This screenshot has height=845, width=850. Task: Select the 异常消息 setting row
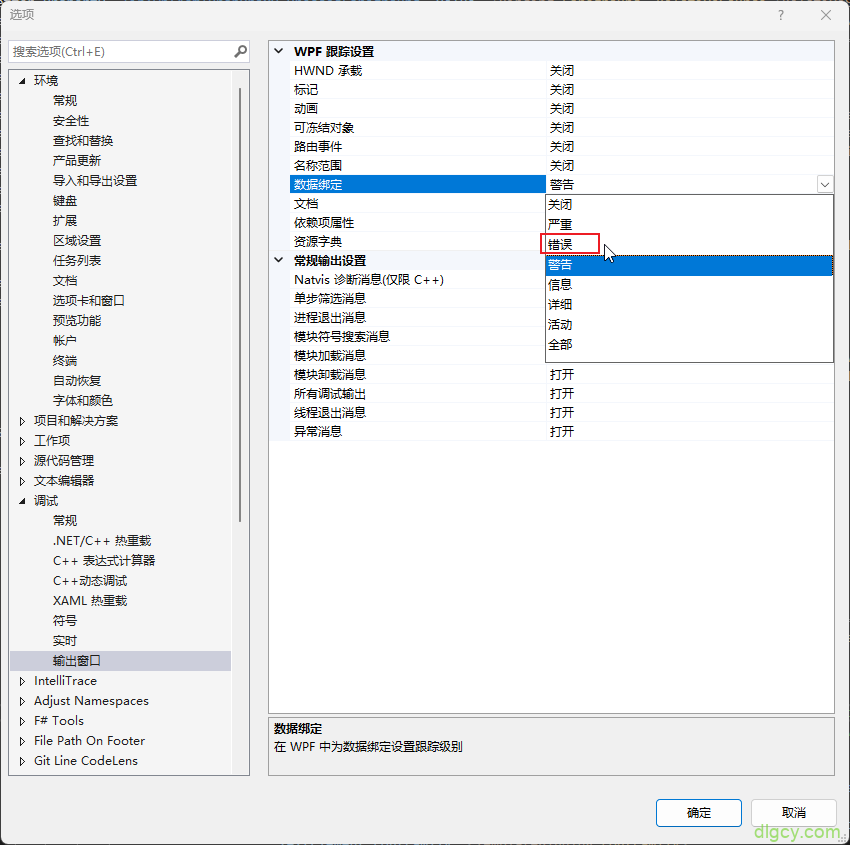coord(318,431)
